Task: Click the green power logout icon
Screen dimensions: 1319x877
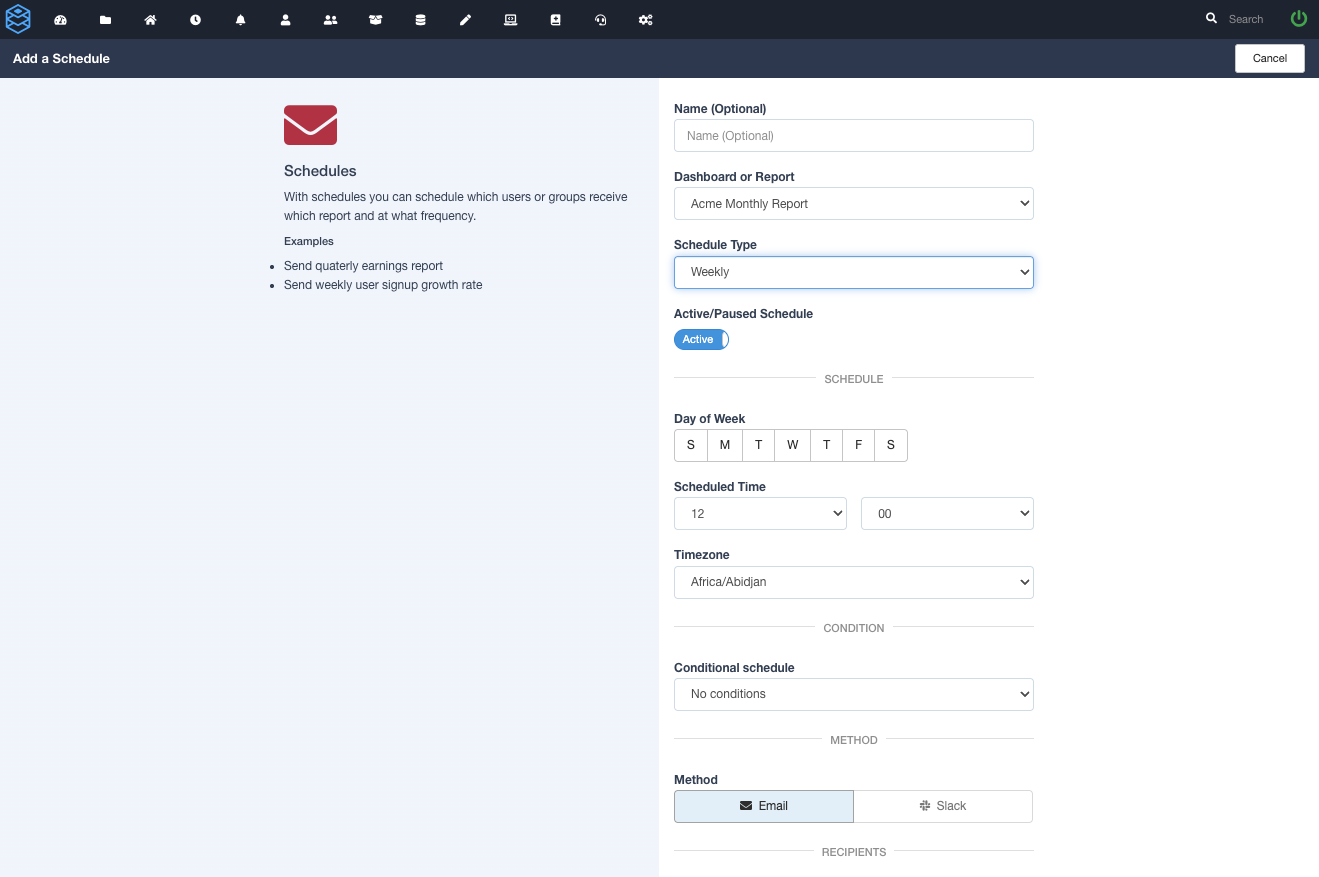Action: tap(1298, 18)
